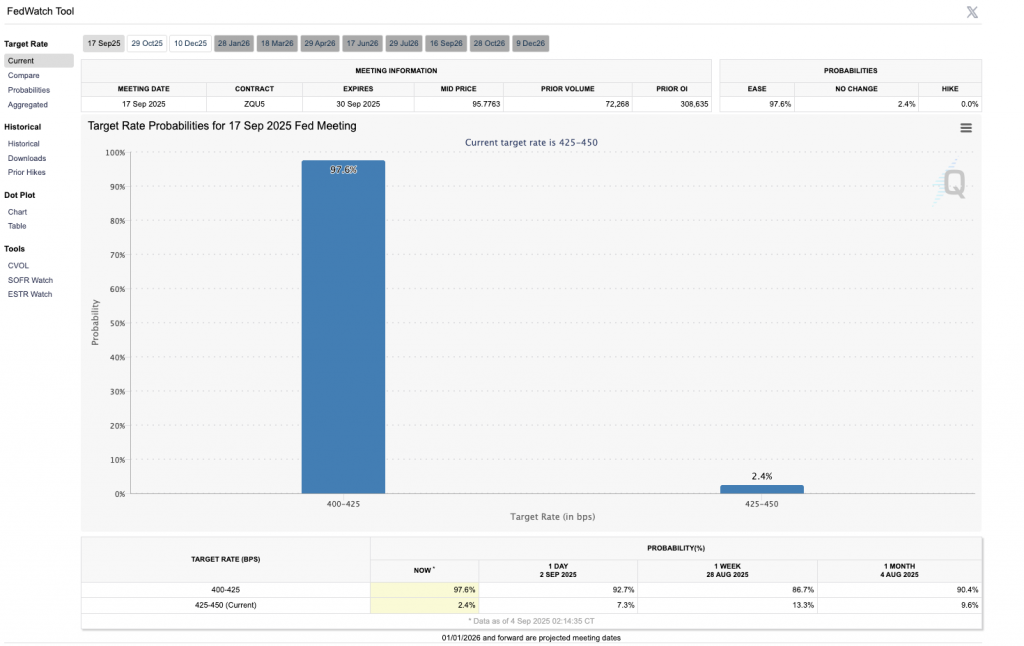The image size is (1024, 646).
Task: Switch to the 10 Dec25 meeting tab
Action: (x=190, y=43)
